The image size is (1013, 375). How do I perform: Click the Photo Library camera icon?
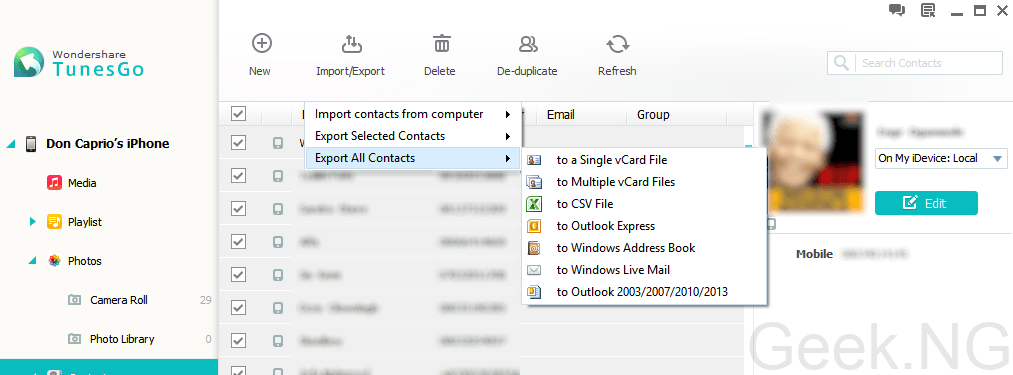(75, 339)
